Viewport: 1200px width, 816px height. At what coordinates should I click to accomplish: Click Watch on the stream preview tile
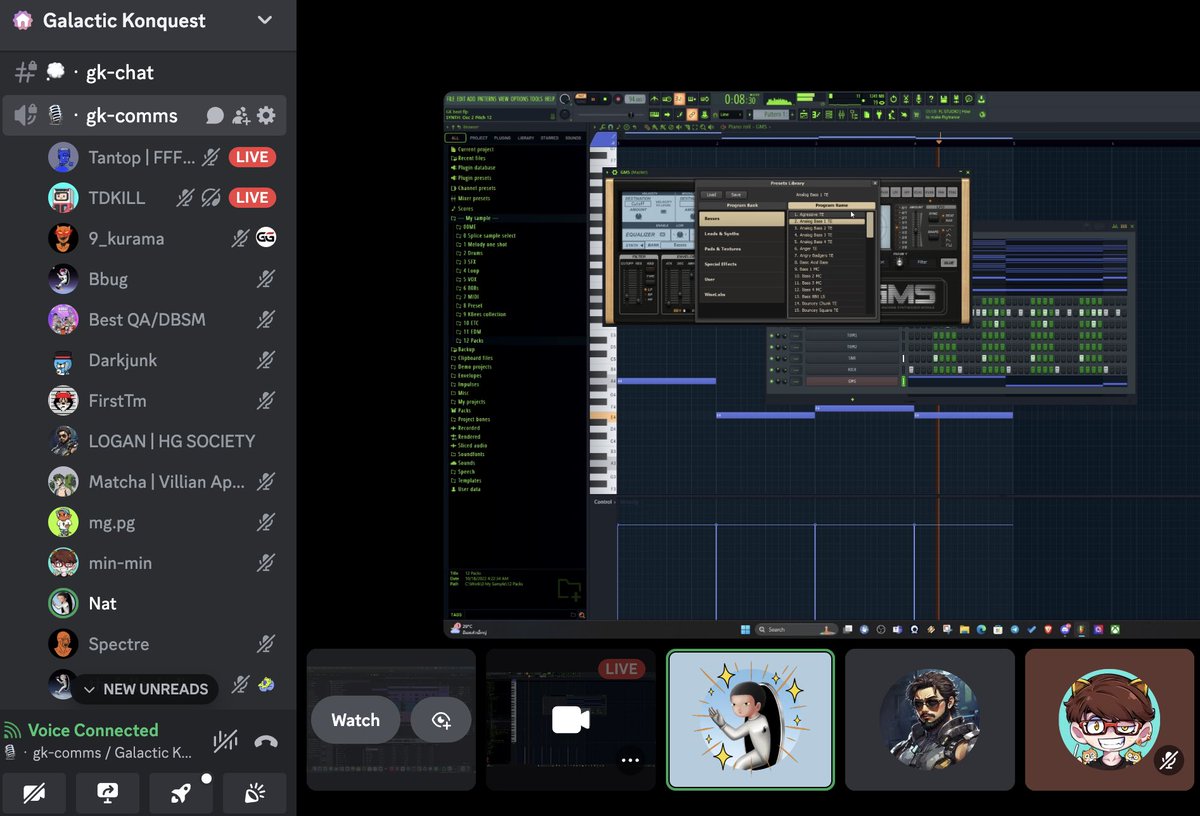pos(355,720)
